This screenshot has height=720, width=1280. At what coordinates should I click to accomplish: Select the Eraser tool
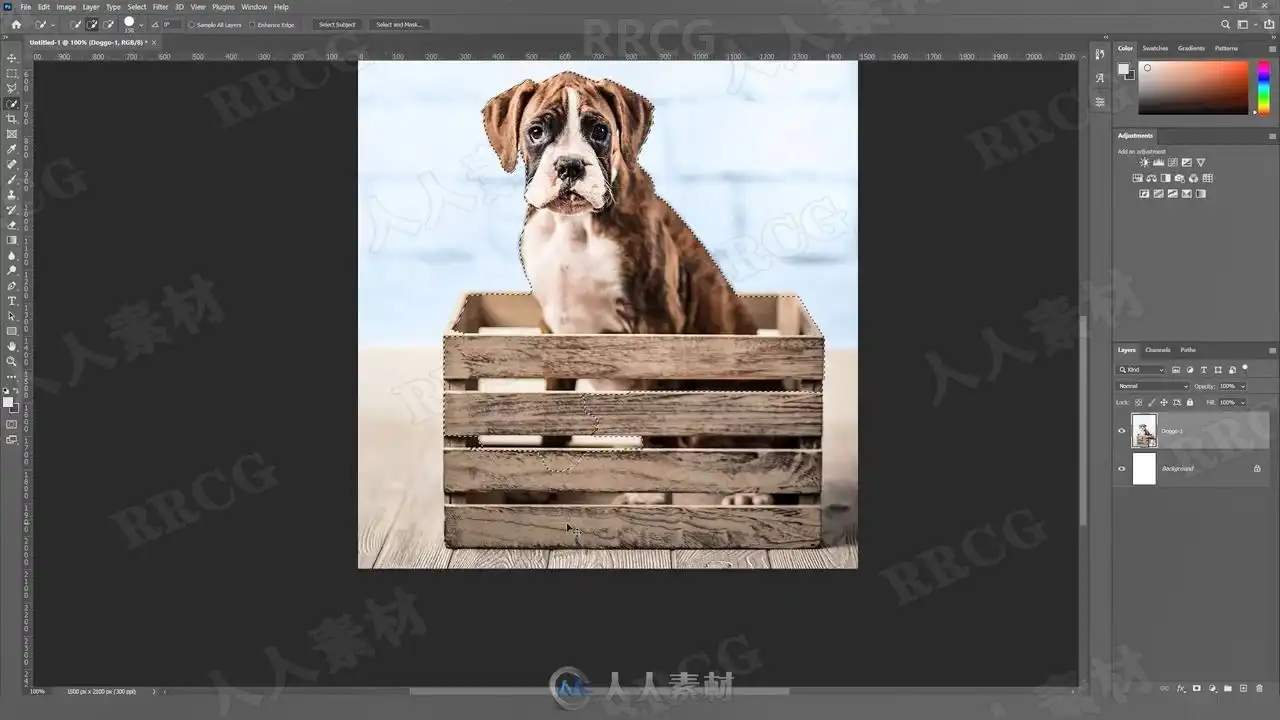[12, 225]
